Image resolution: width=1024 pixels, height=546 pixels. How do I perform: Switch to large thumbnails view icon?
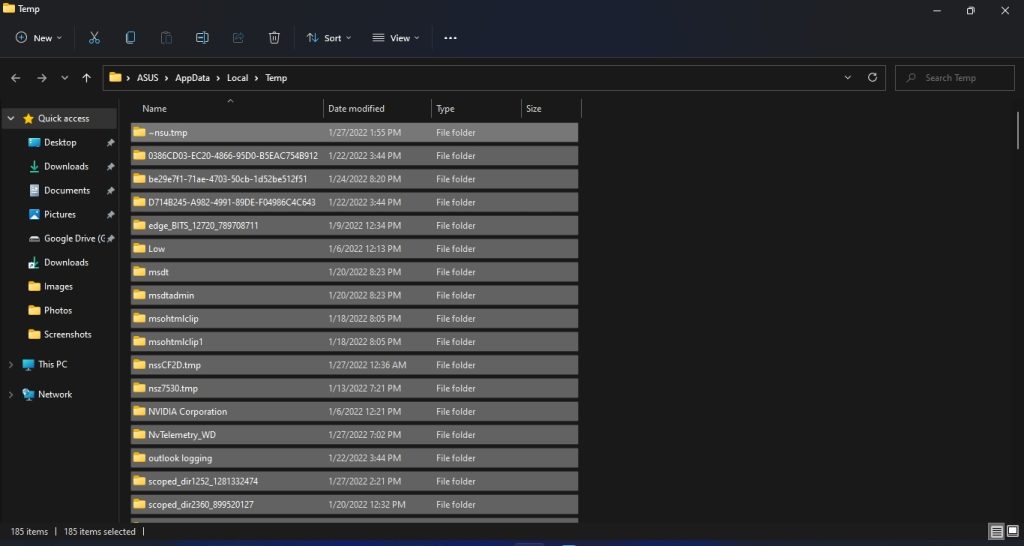click(1012, 531)
